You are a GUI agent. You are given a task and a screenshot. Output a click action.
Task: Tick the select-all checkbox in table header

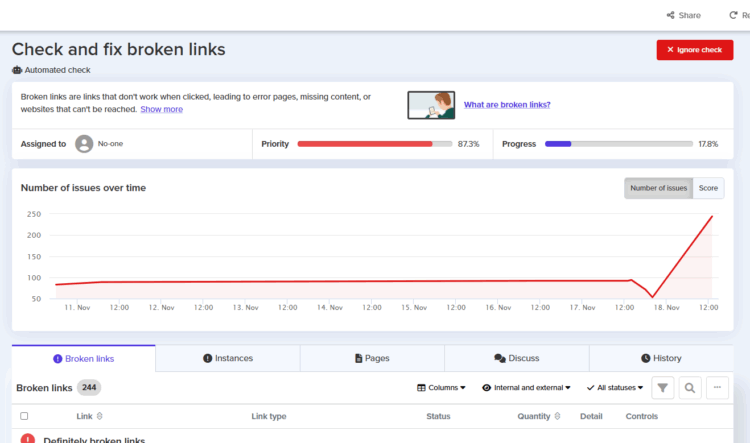click(x=24, y=416)
